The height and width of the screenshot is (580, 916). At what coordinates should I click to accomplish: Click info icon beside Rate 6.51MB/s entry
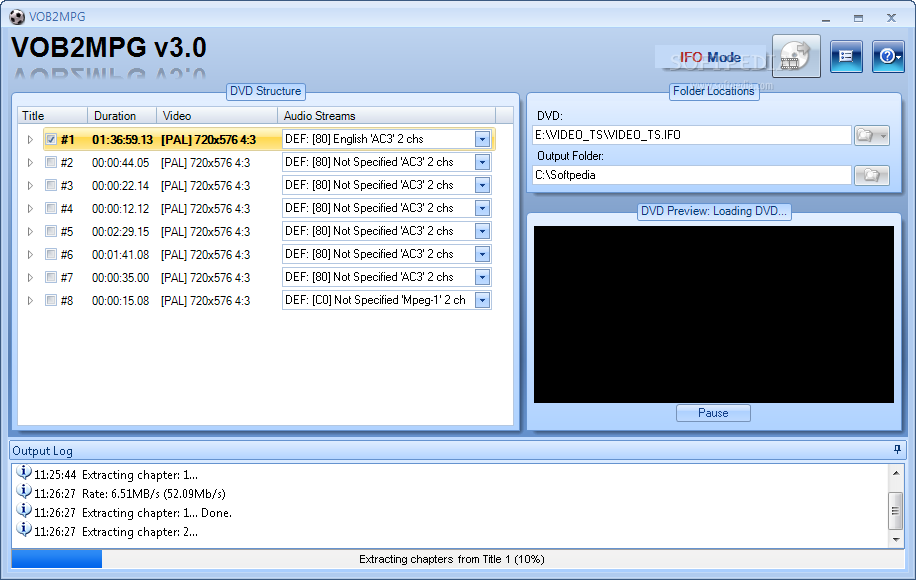coord(23,491)
